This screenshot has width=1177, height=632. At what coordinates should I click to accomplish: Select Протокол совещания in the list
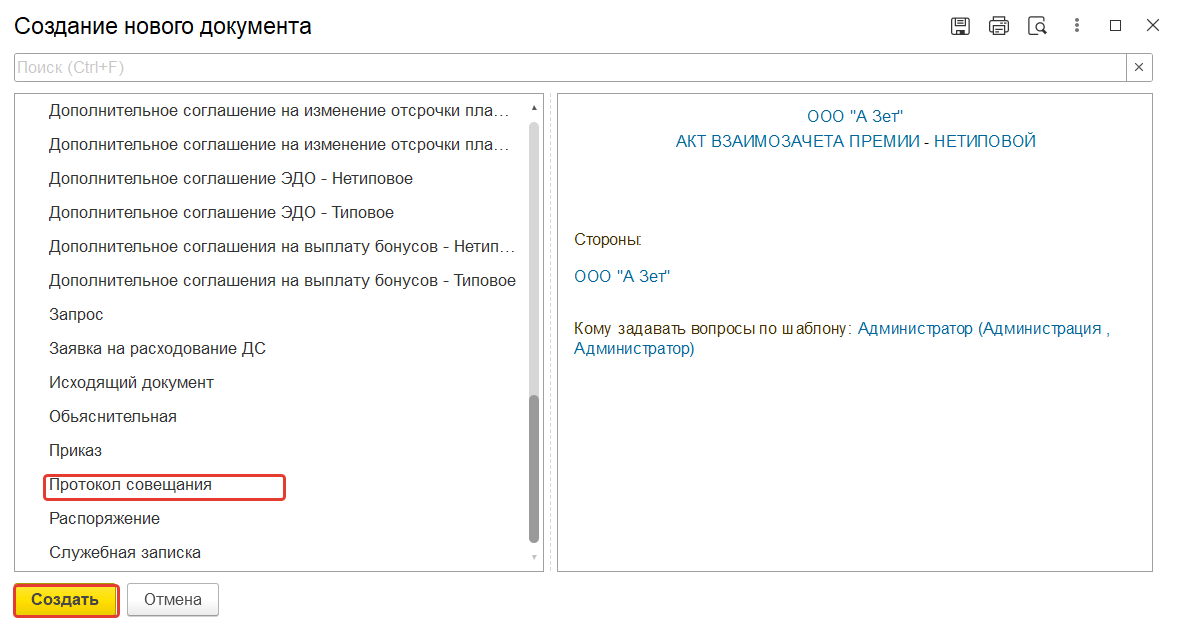coord(131,485)
